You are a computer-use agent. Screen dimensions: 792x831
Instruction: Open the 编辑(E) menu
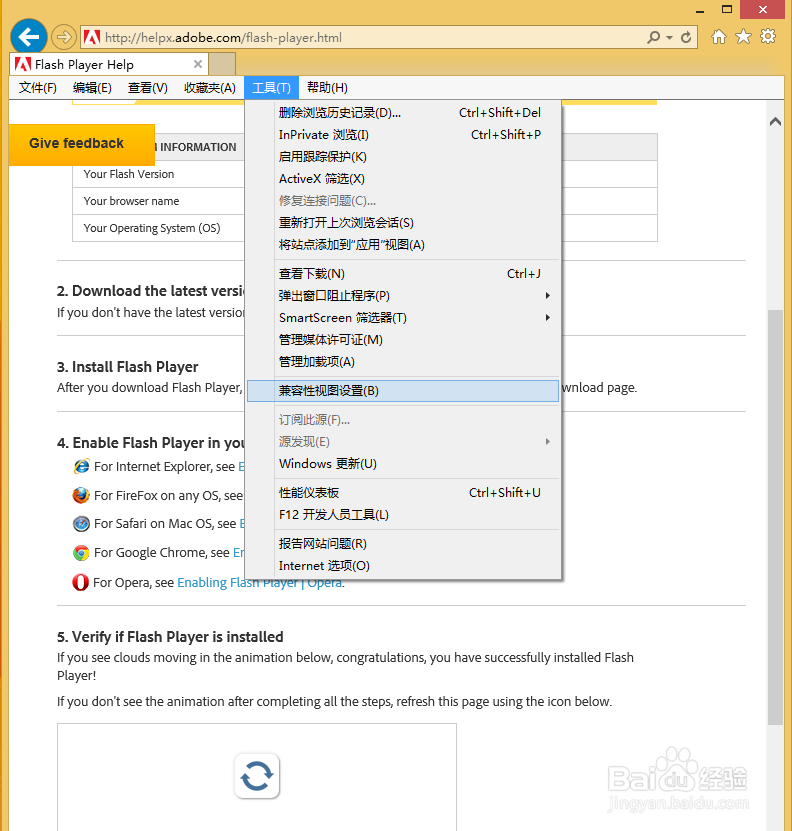tap(92, 87)
